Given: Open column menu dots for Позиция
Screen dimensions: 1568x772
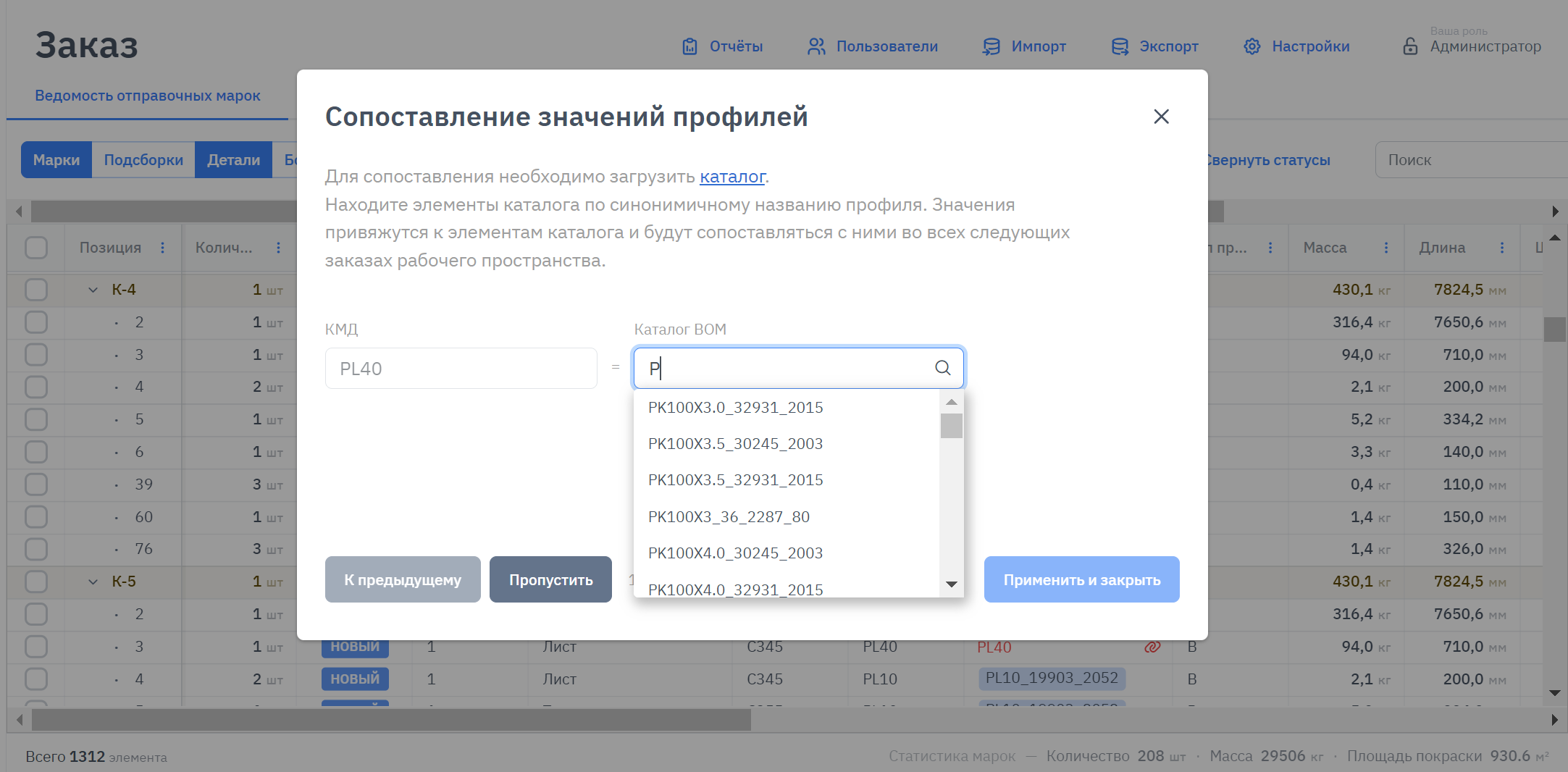Looking at the screenshot, I should click(162, 248).
